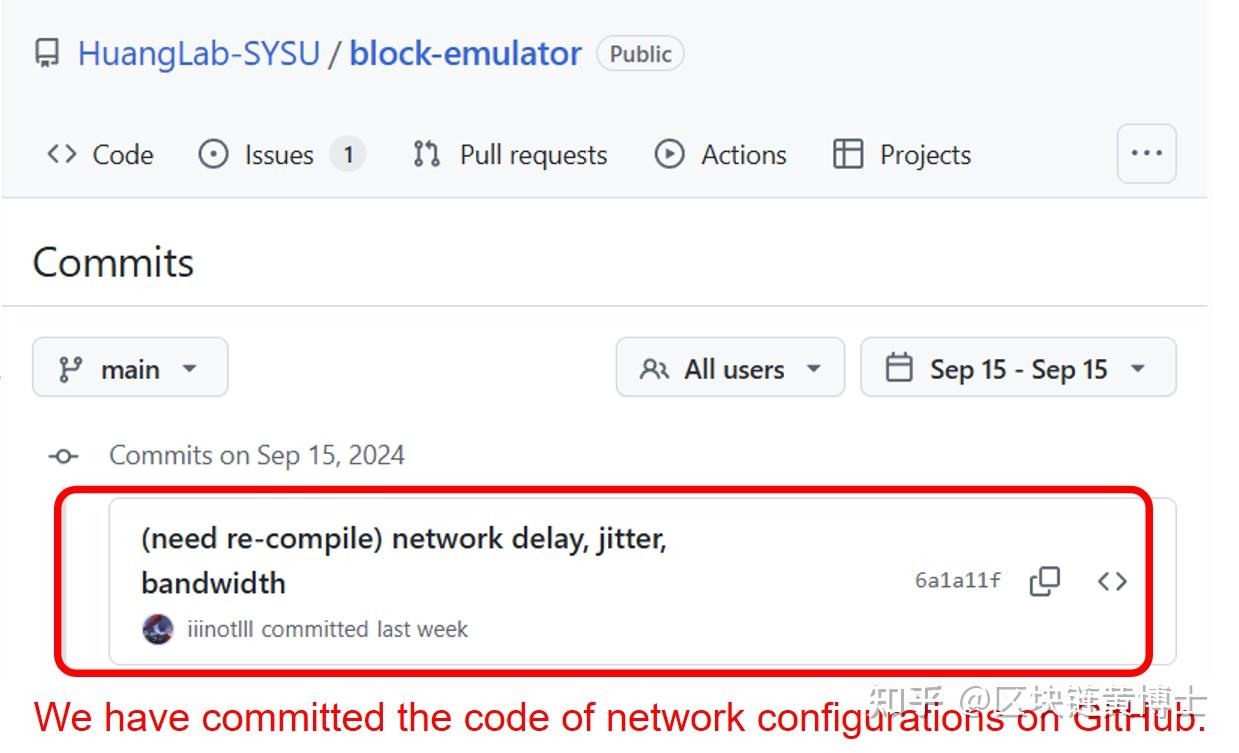1239x753 pixels.
Task: Click the repository book icon
Action: click(x=47, y=53)
